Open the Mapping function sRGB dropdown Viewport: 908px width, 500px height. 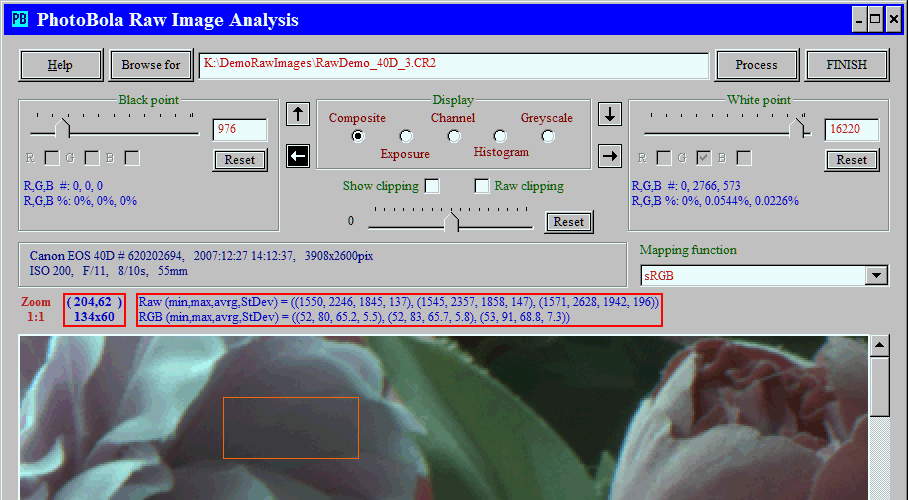(877, 276)
